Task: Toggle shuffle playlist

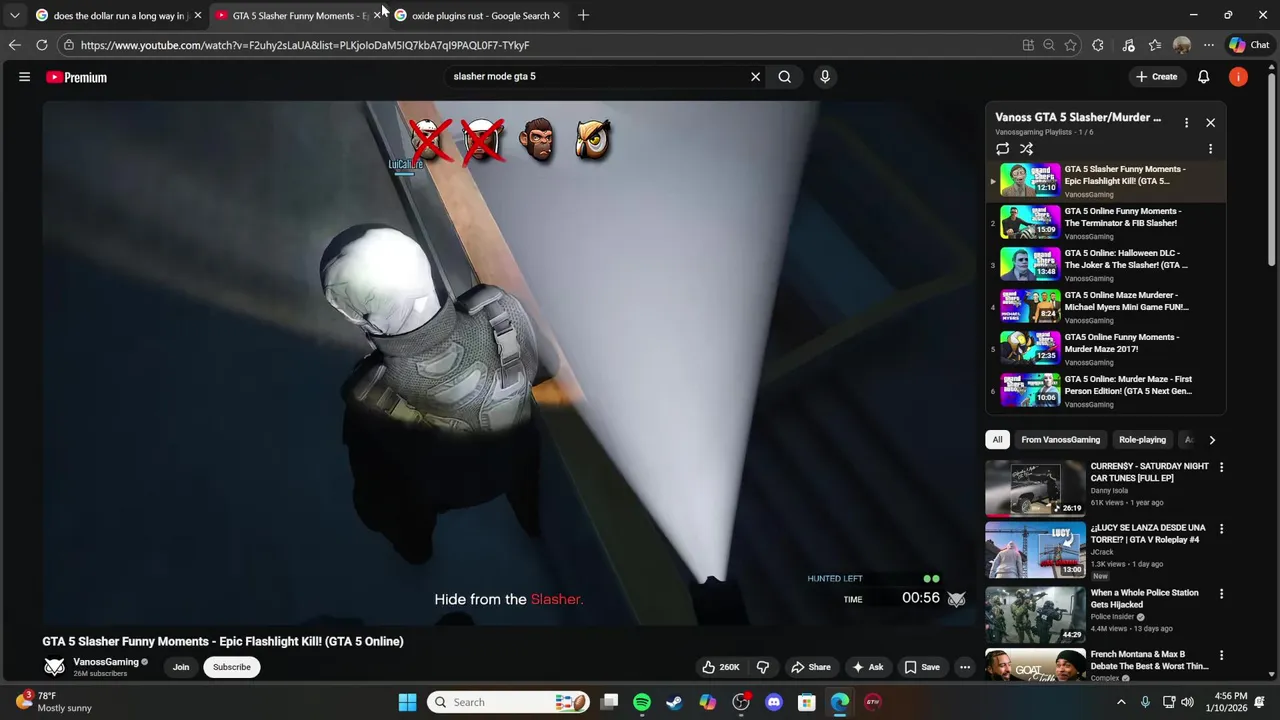Action: [1026, 149]
